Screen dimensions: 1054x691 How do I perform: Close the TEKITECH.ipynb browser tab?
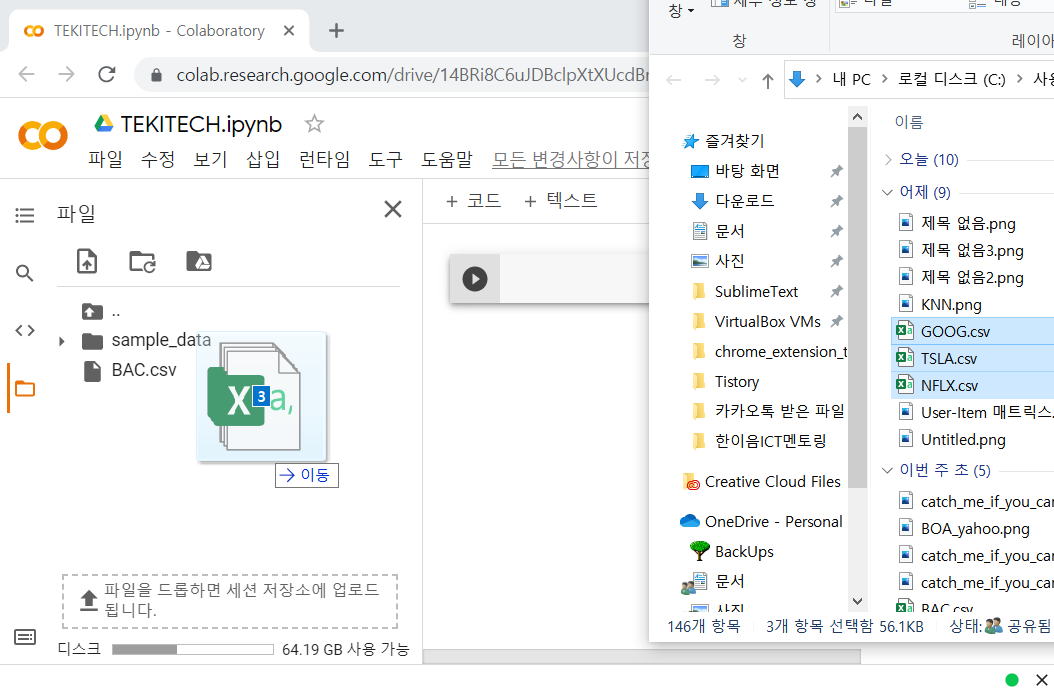pyautogui.click(x=289, y=31)
